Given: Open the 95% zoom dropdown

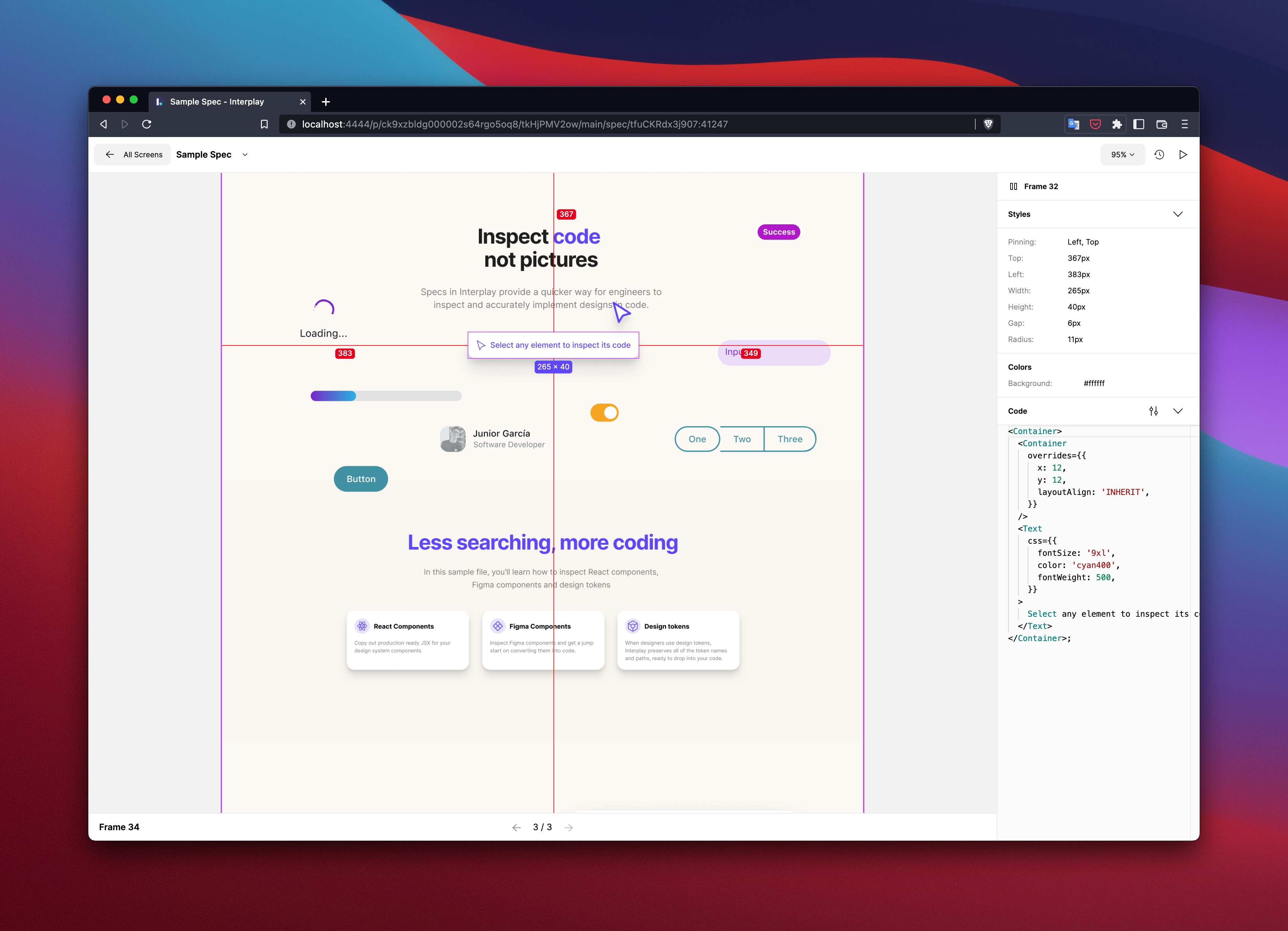Looking at the screenshot, I should (x=1122, y=154).
